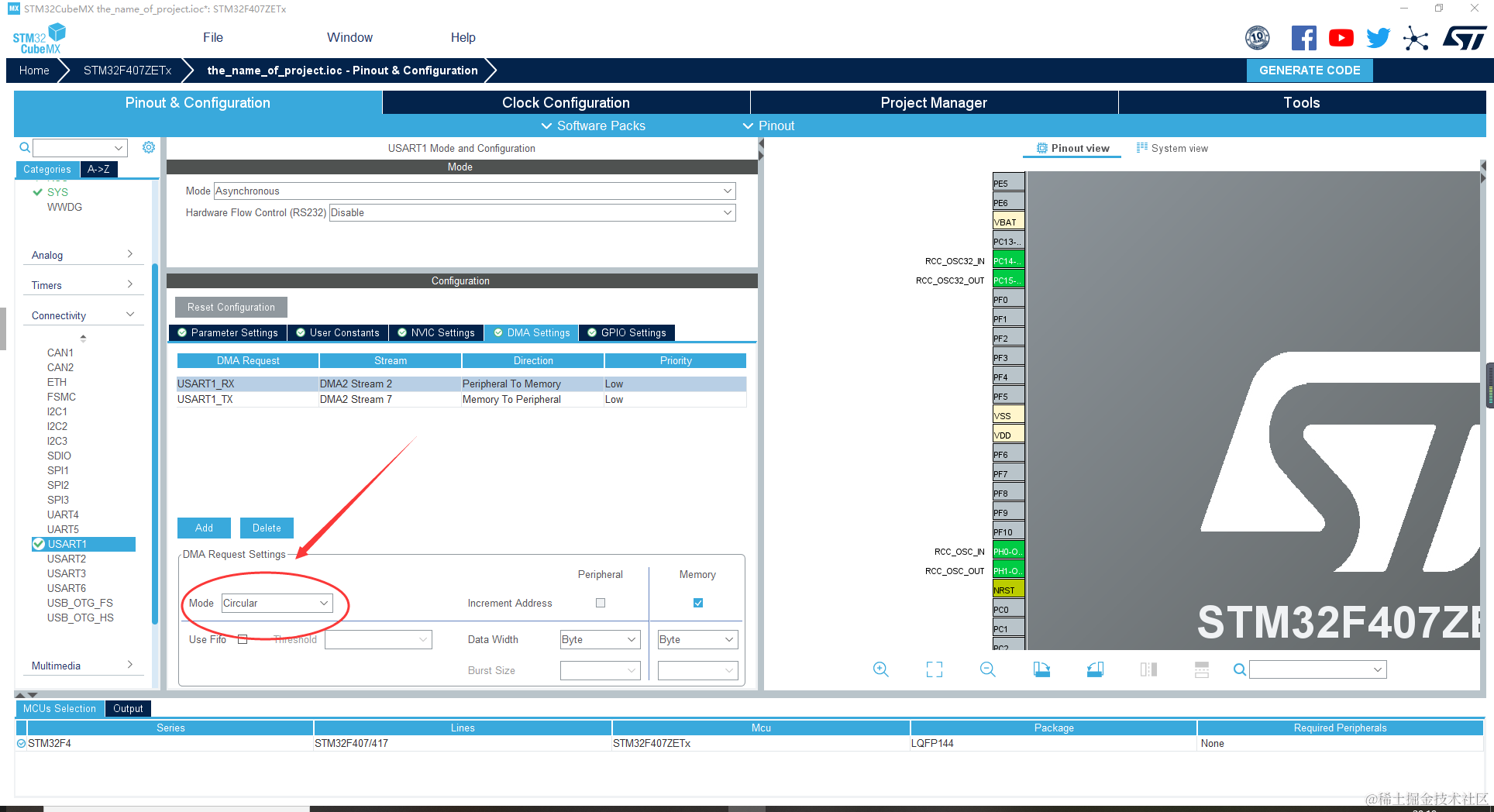
Task: Click the VBAT pin
Action: tap(1008, 222)
